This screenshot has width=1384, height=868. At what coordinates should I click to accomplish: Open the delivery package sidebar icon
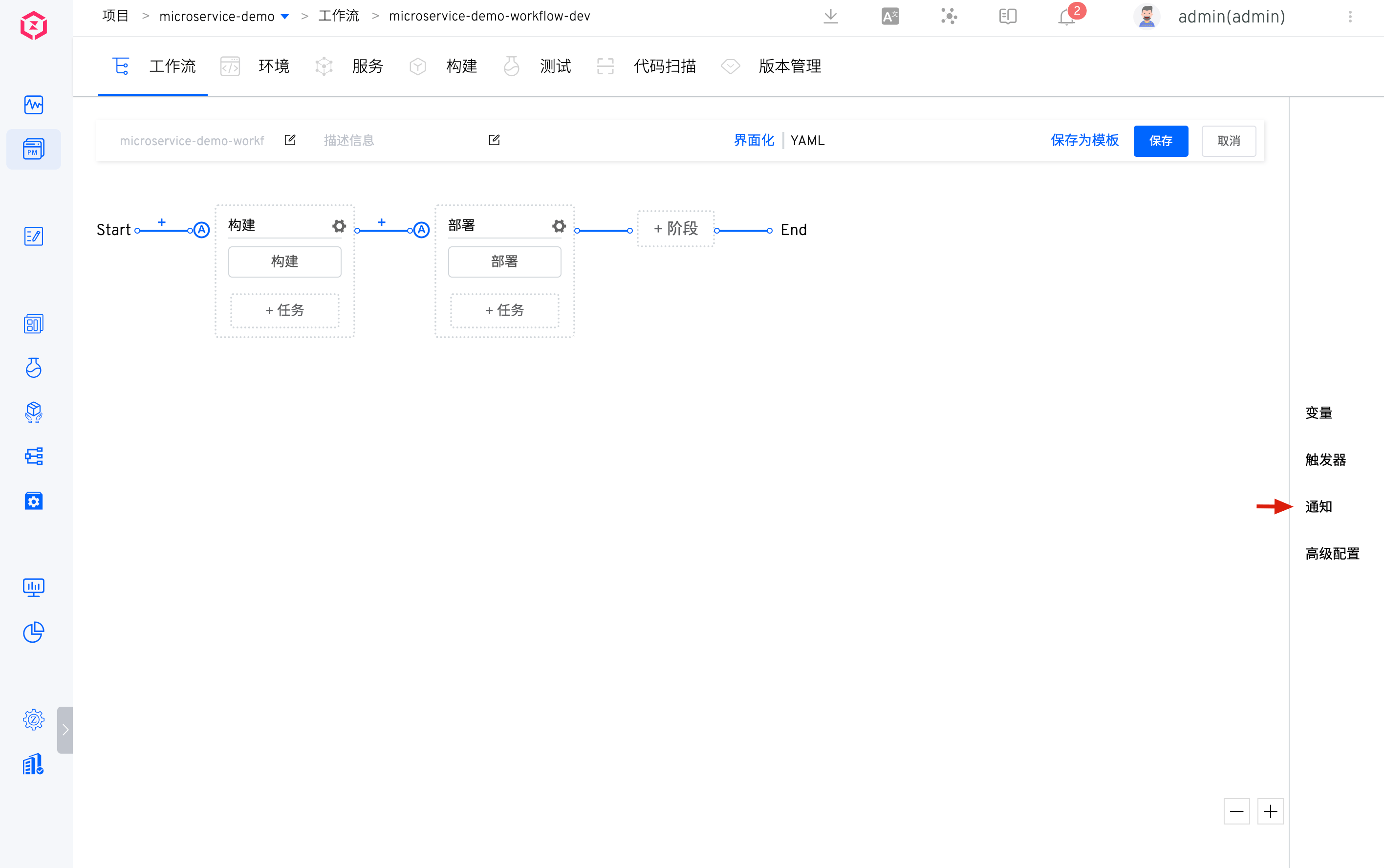pyautogui.click(x=33, y=412)
